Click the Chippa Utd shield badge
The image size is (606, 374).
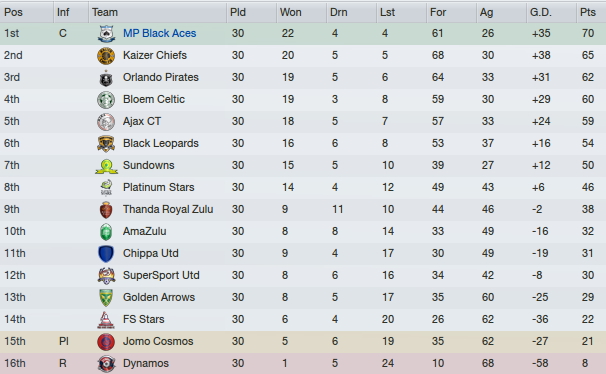point(106,254)
